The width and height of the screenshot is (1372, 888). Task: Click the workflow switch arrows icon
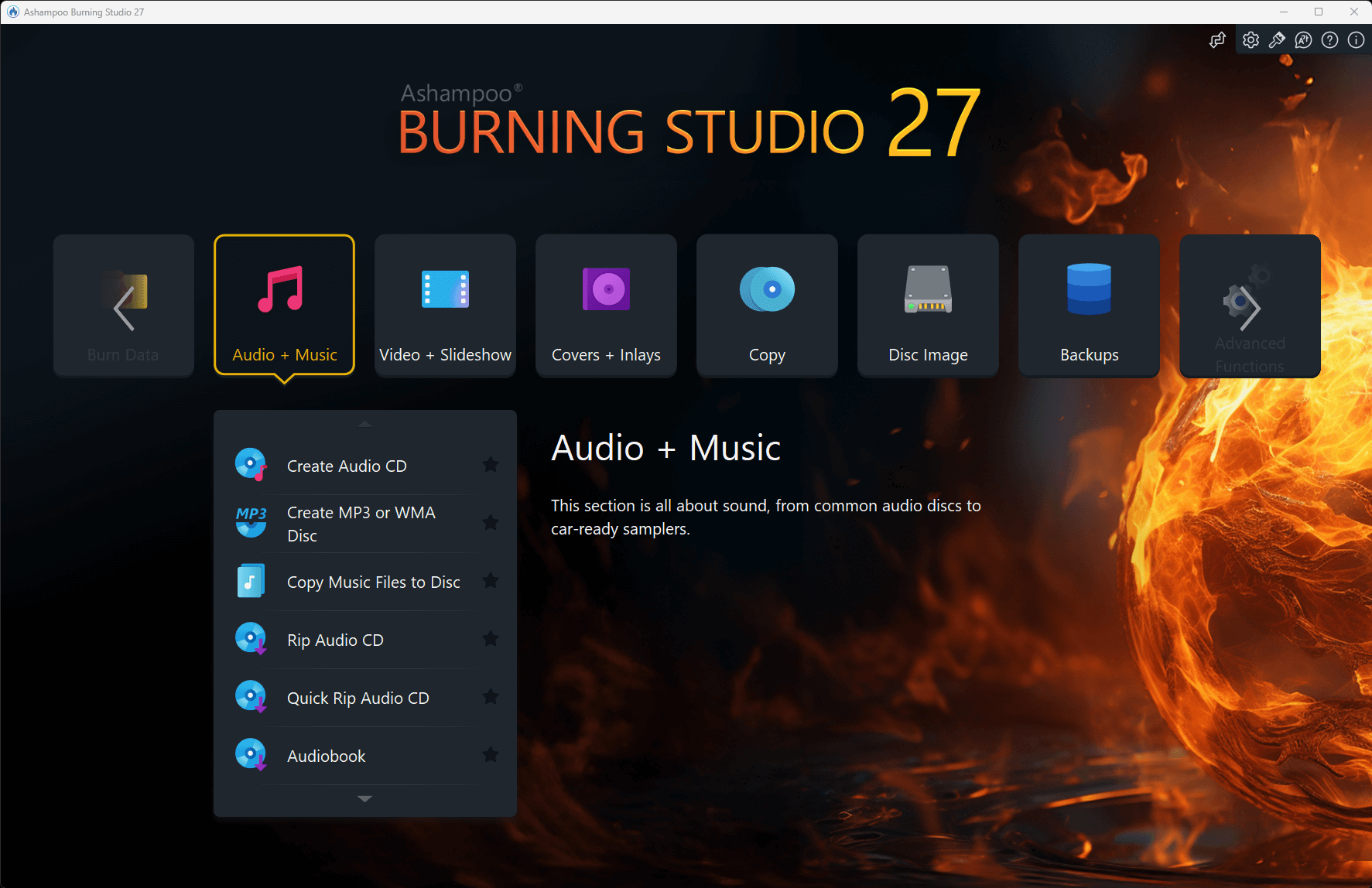(1217, 39)
